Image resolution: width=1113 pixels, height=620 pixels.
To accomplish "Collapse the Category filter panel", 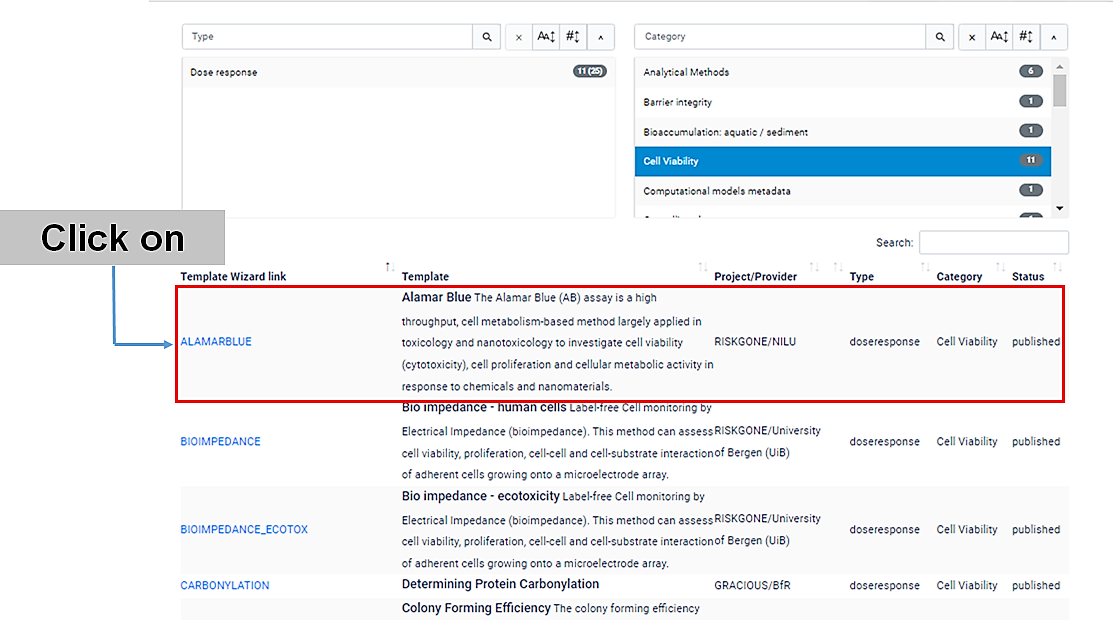I will click(x=1054, y=37).
